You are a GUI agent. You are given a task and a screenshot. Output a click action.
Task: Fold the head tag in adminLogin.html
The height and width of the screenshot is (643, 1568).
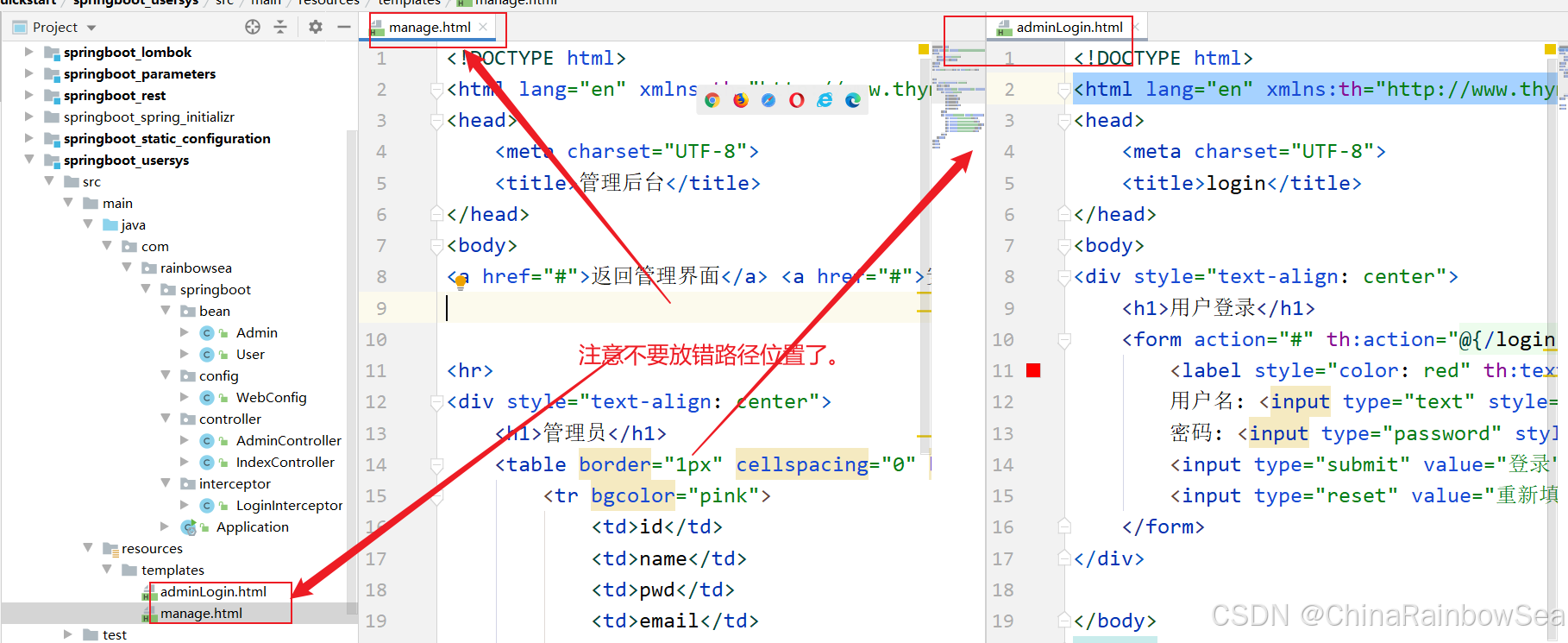1064,121
